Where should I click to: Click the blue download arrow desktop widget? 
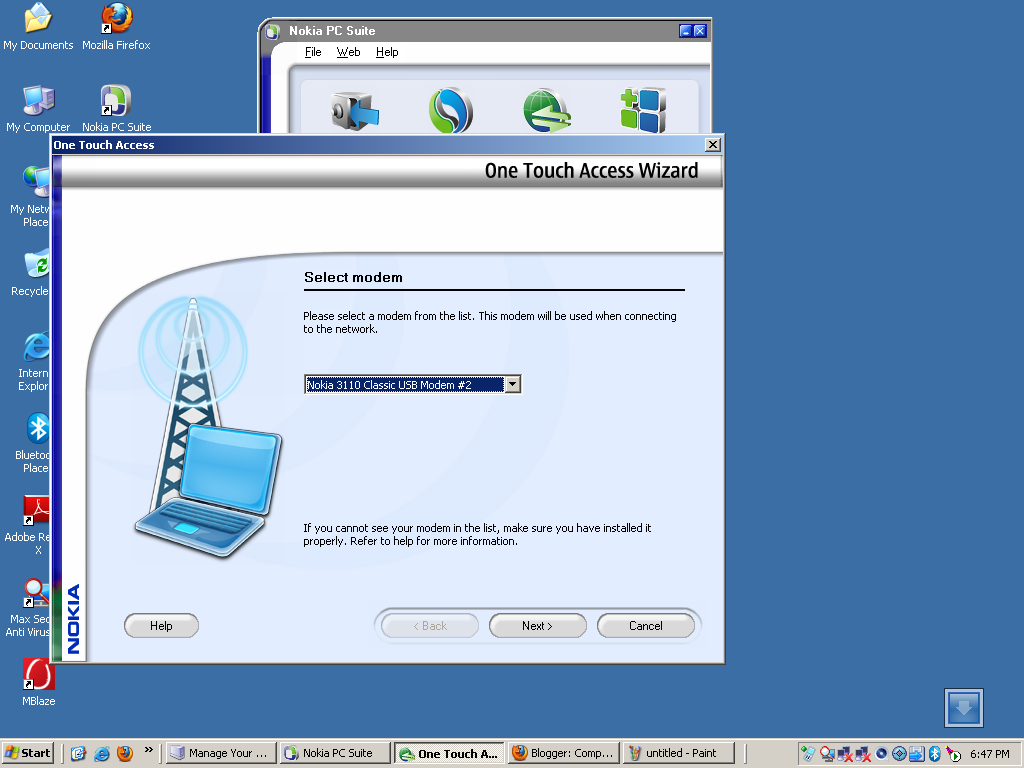[x=963, y=708]
